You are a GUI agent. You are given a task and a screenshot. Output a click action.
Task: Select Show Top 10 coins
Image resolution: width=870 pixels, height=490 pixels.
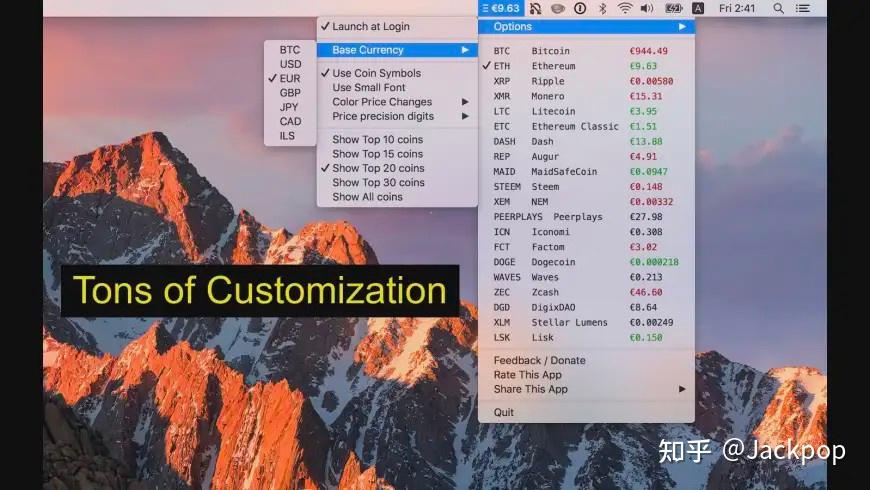[397, 139]
